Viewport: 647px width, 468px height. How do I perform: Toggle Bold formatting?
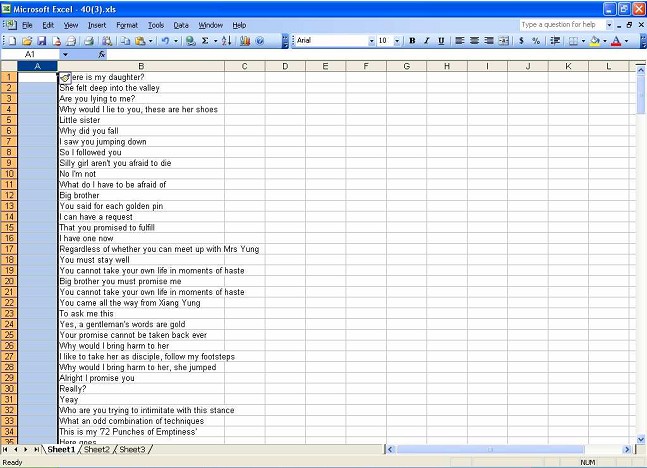click(412, 40)
